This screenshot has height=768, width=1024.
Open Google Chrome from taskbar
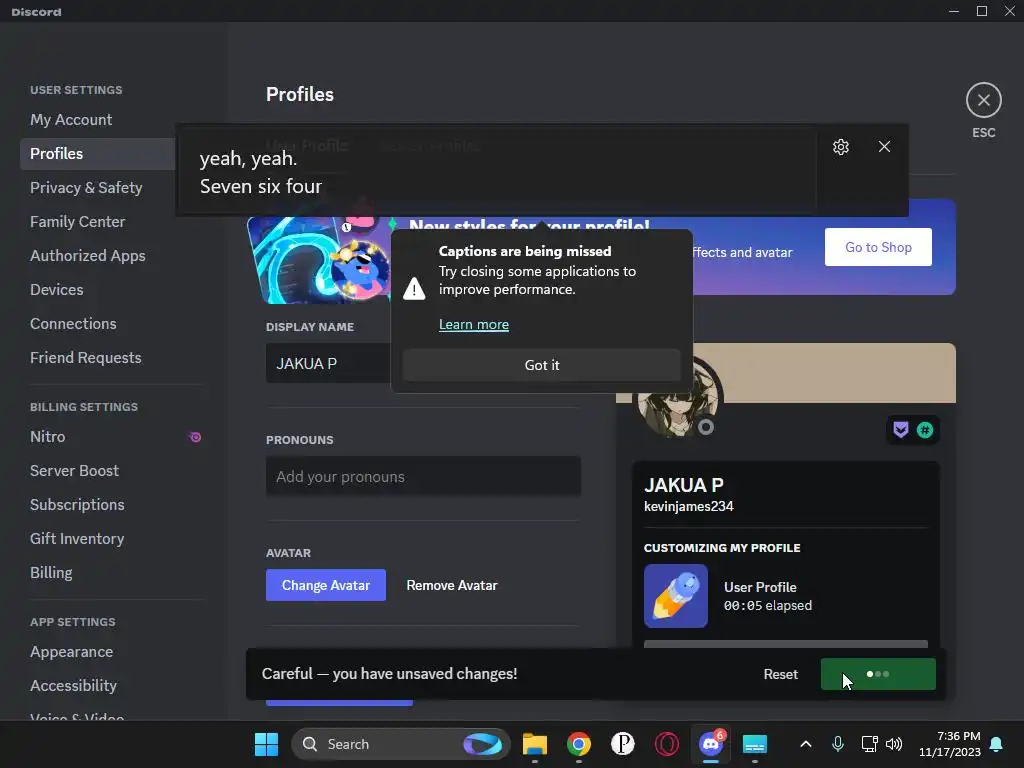(579, 744)
